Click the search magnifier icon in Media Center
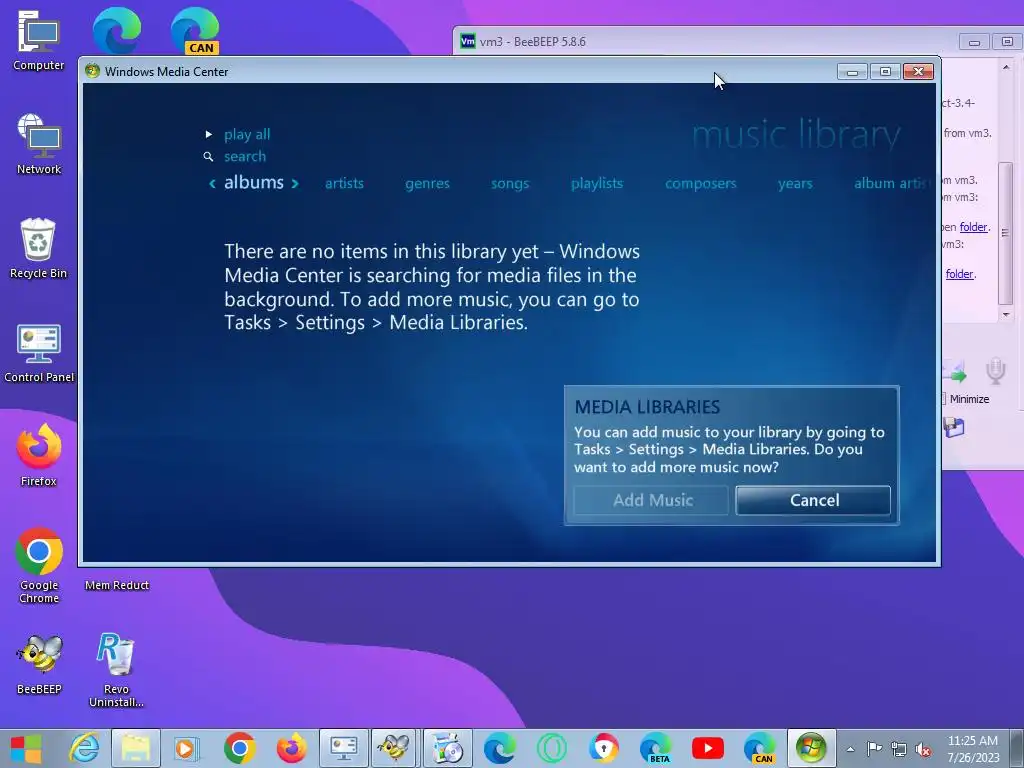 (208, 157)
